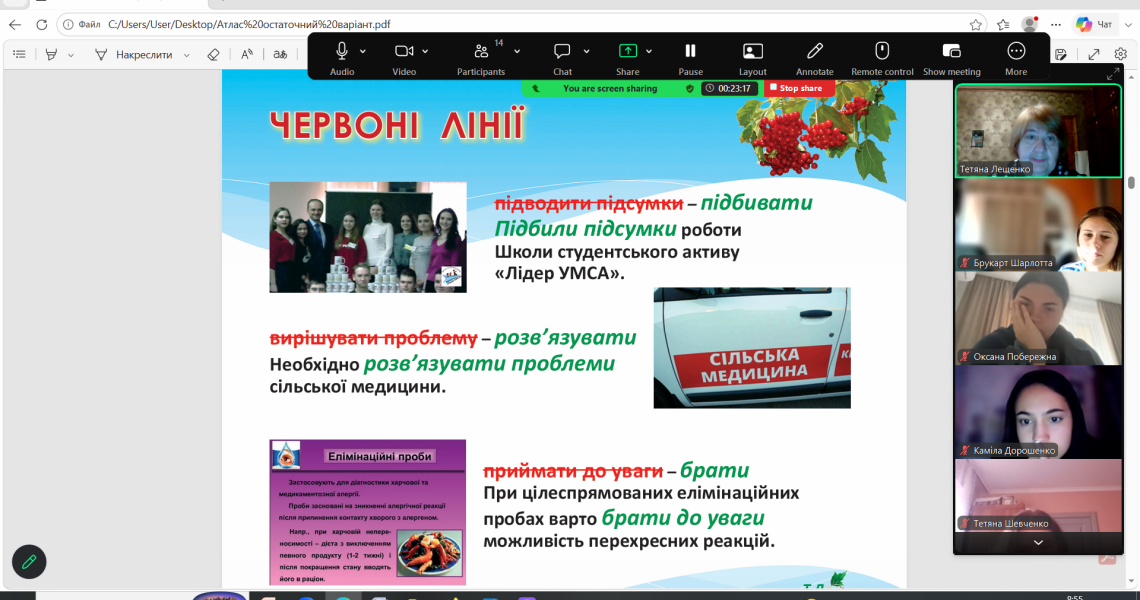Select the PDF highlight tool
Viewport: 1140px width, 600px height.
[51, 55]
